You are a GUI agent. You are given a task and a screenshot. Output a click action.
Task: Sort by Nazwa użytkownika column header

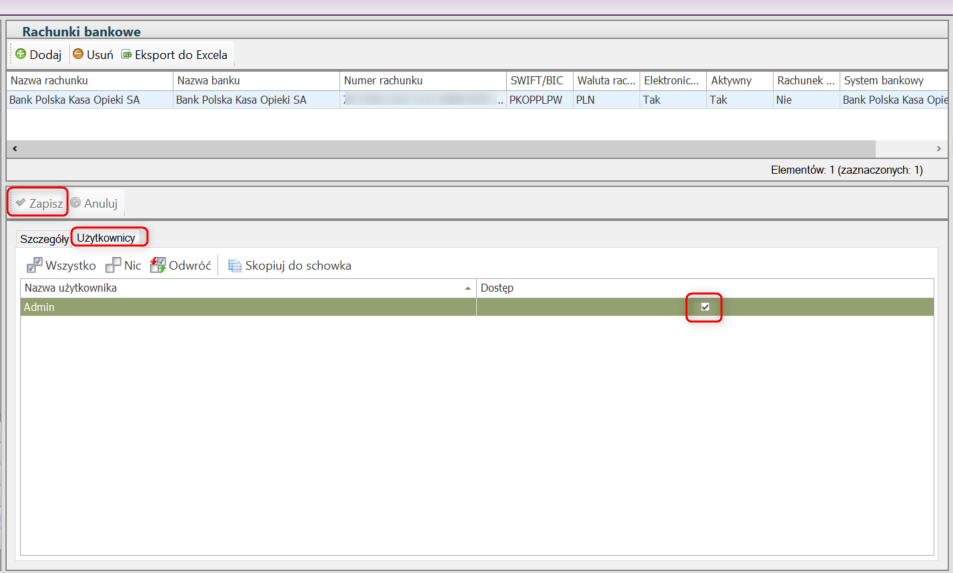[248, 288]
